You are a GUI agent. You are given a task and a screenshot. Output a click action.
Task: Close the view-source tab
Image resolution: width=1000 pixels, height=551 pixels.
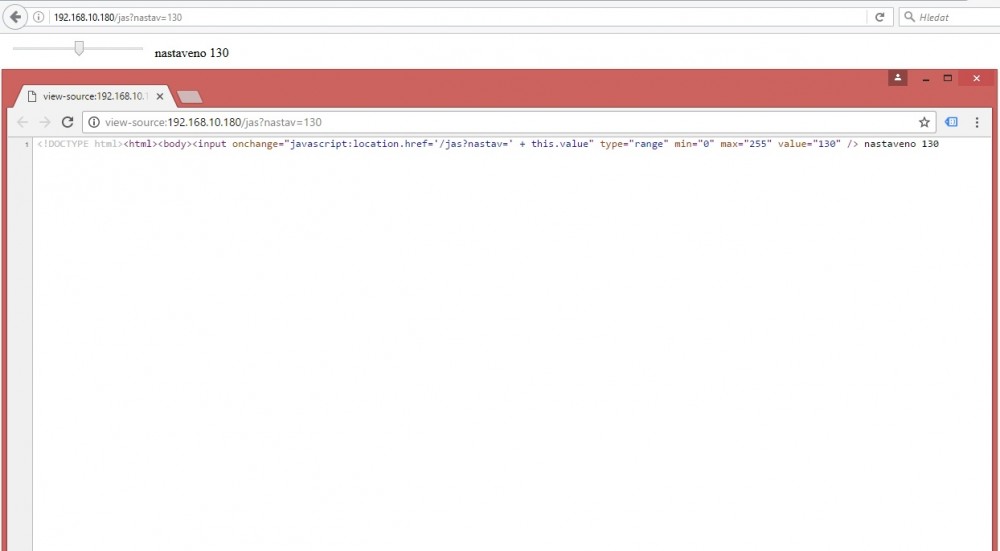159,97
